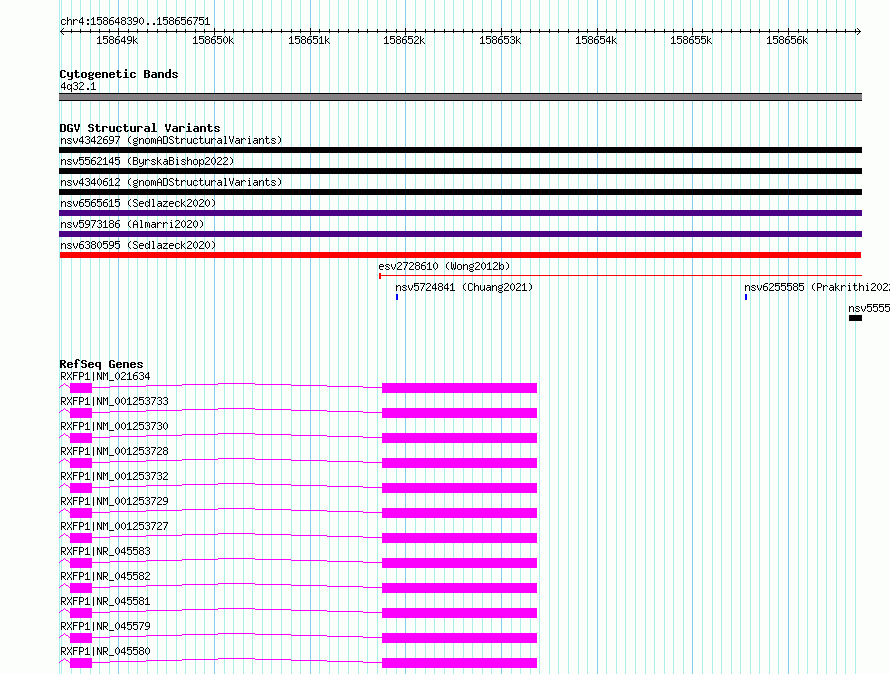Image resolution: width=890 pixels, height=674 pixels.
Task: Open the RXFP1|NM_001253728 transcript label
Action: [114, 451]
